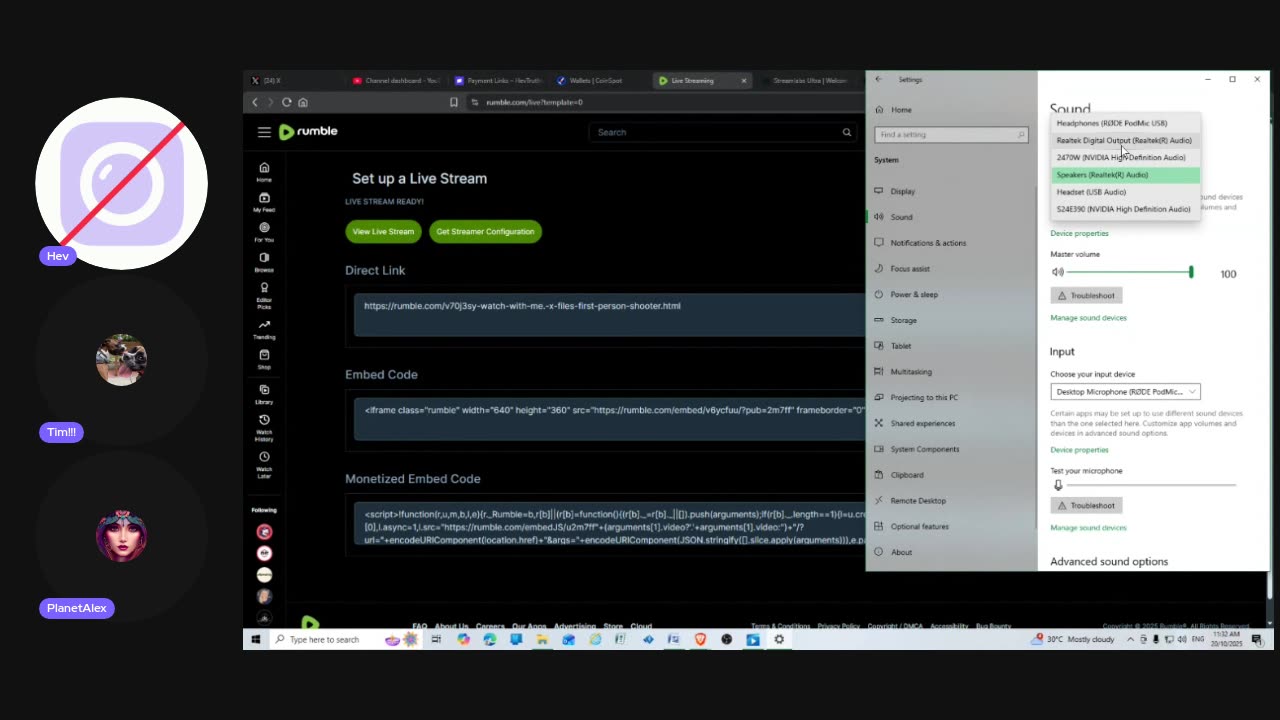Image resolution: width=1280 pixels, height=720 pixels.
Task: Click the Rumble logo
Action: [x=308, y=132]
